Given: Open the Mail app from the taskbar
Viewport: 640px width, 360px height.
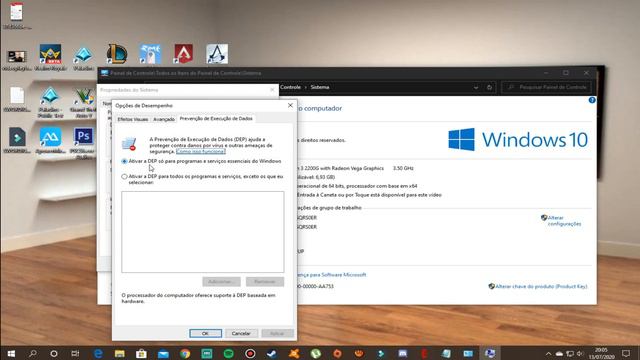Looking at the screenshot, I should [x=163, y=353].
